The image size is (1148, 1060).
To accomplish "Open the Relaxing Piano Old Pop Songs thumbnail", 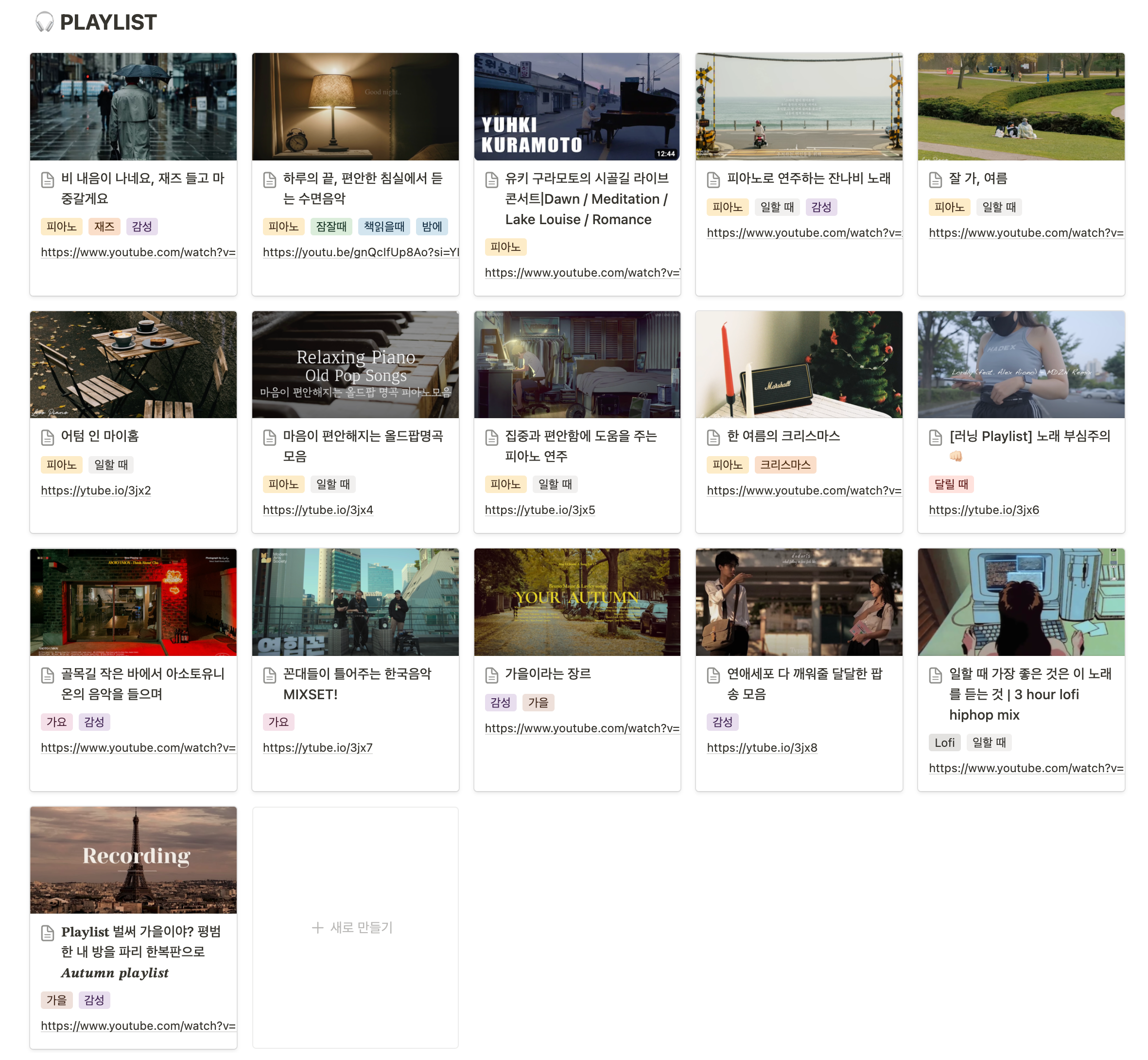I will [355, 365].
